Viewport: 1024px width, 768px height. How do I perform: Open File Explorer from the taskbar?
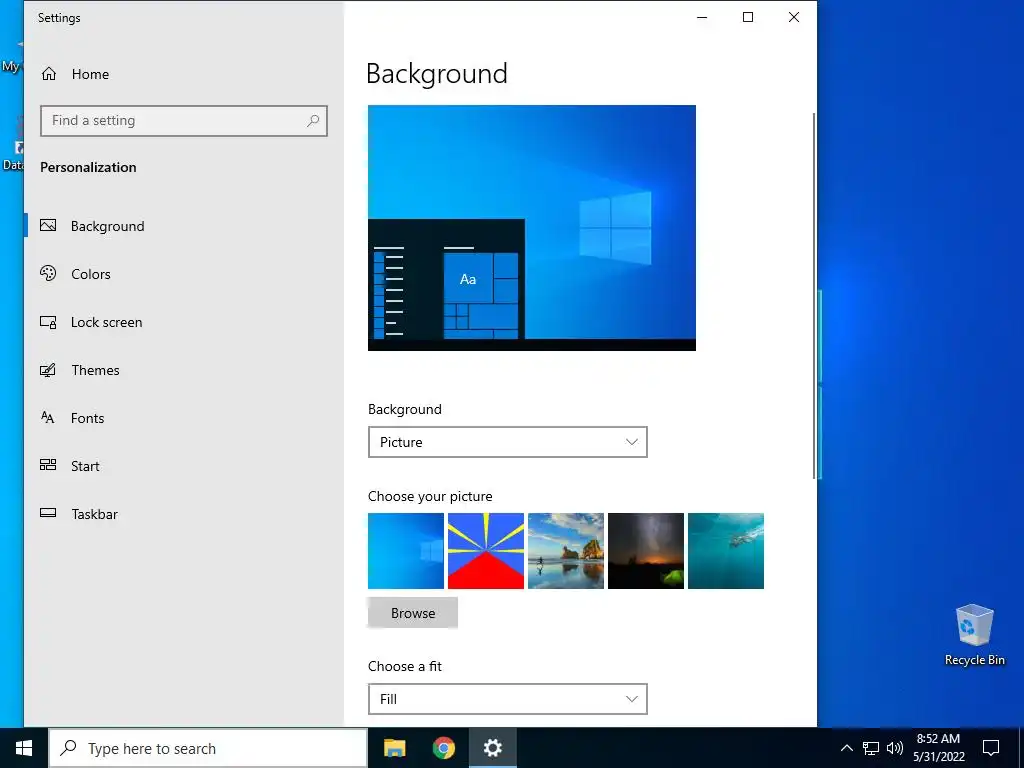click(394, 748)
